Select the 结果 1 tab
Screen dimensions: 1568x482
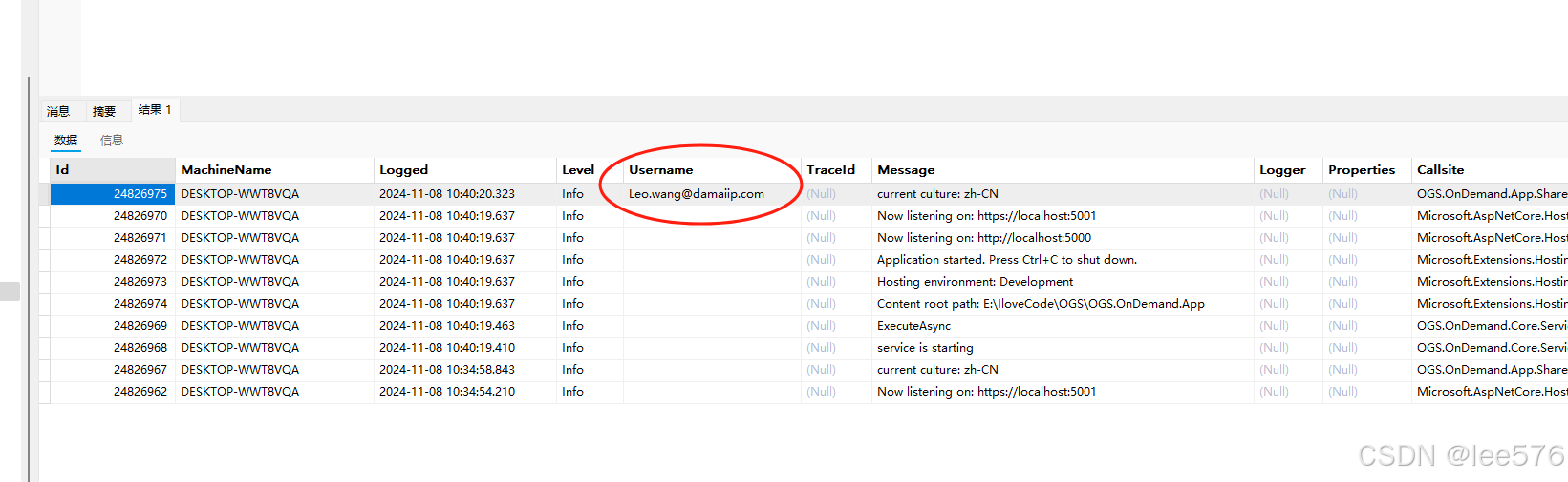[155, 110]
